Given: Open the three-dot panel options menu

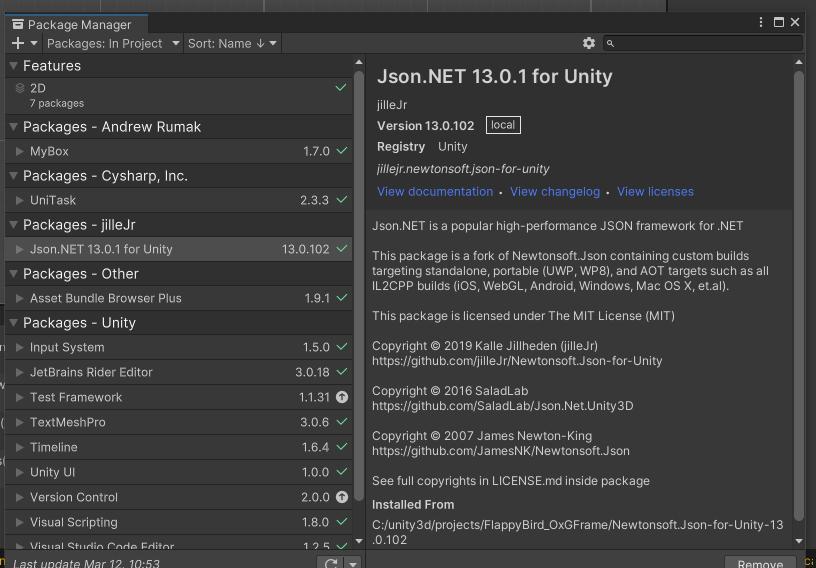Looking at the screenshot, I should pos(761,22).
